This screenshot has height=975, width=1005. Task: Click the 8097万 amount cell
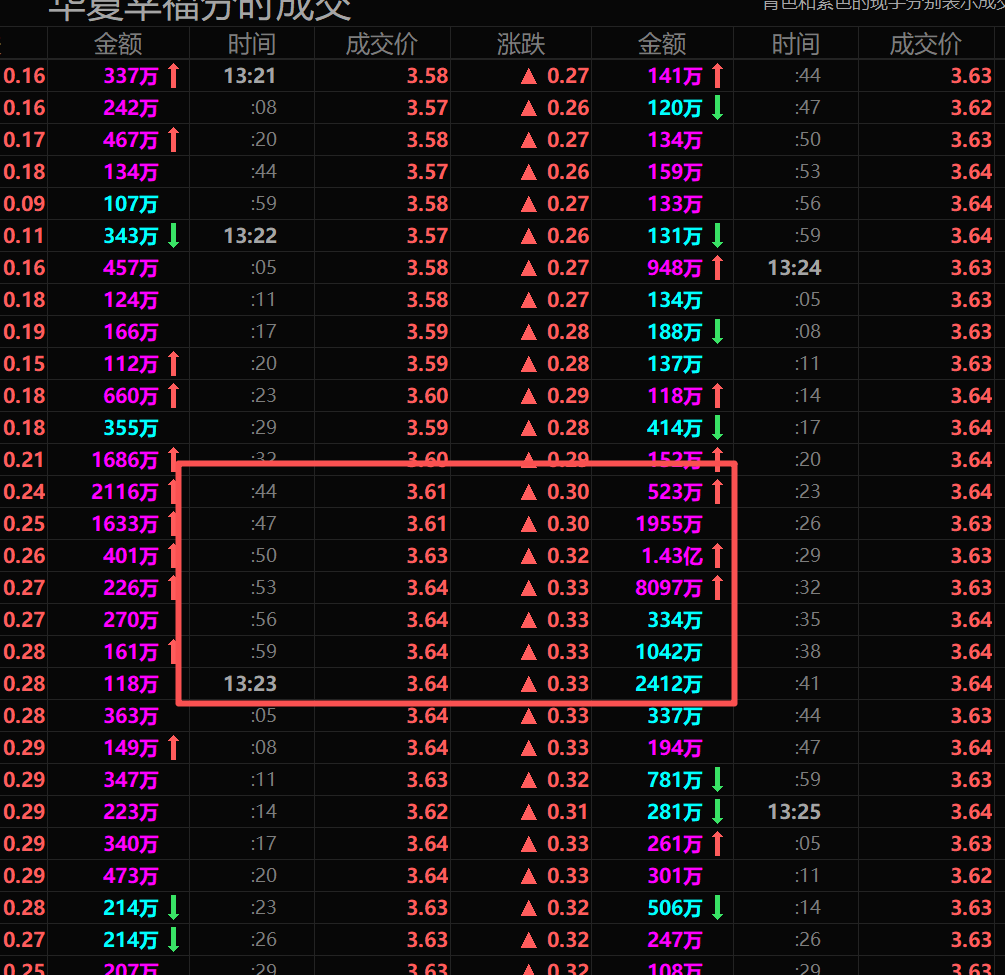669,588
